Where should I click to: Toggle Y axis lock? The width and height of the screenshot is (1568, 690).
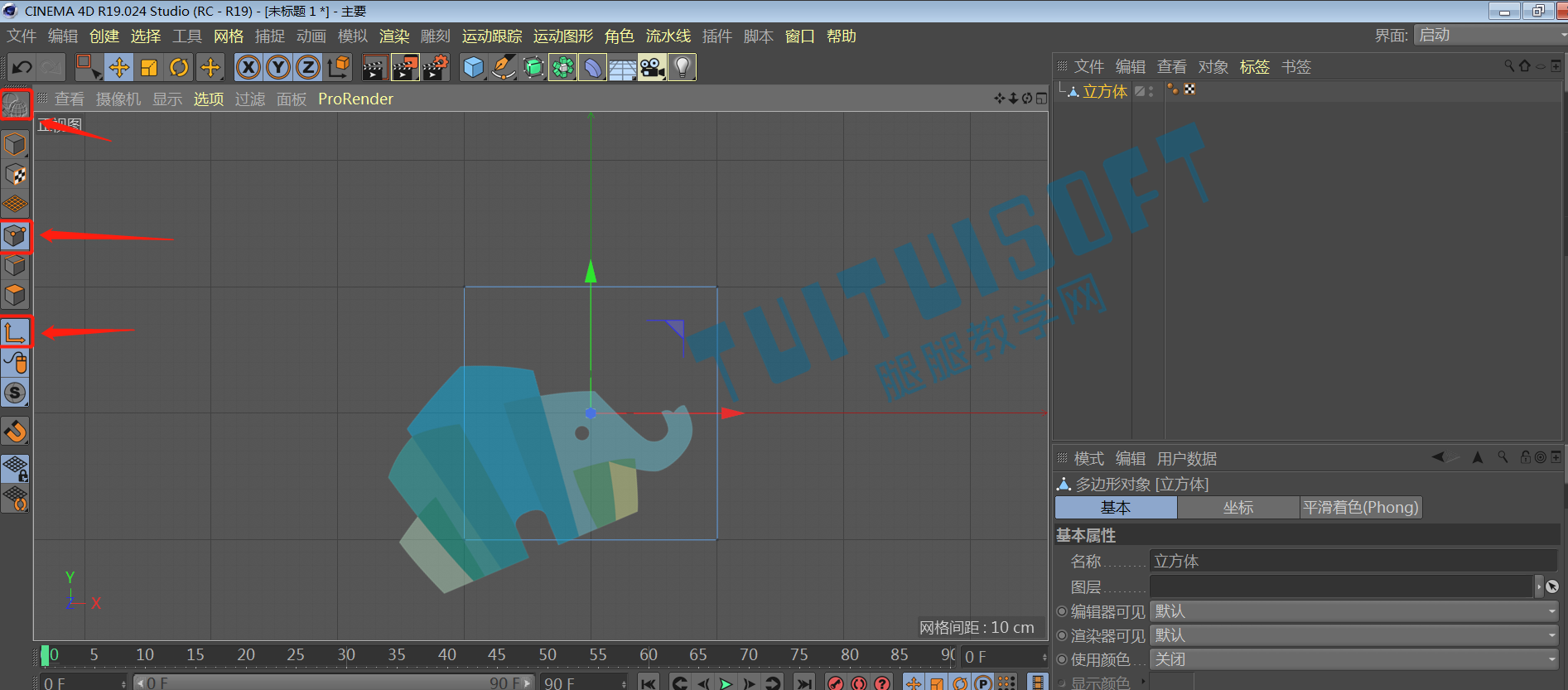point(278,67)
